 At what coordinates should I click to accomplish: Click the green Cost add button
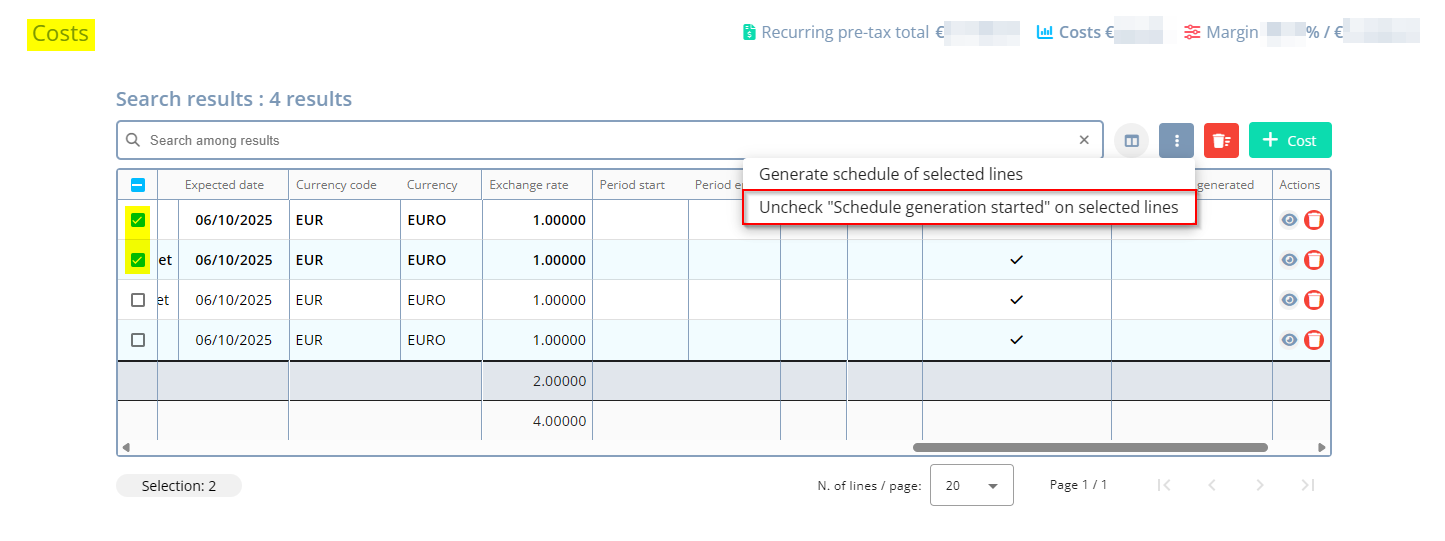1290,141
